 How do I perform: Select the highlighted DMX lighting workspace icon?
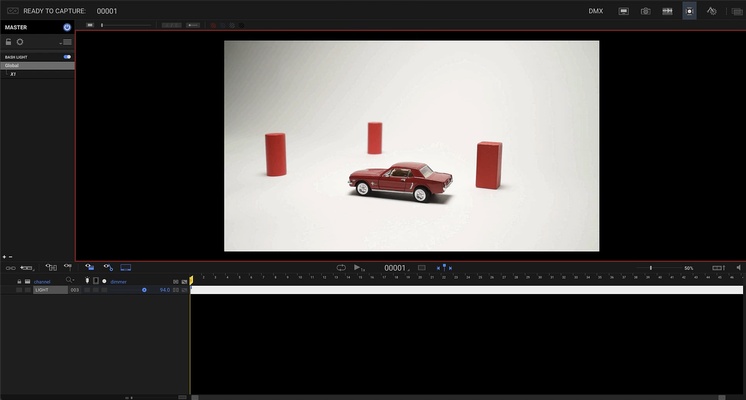(689, 11)
